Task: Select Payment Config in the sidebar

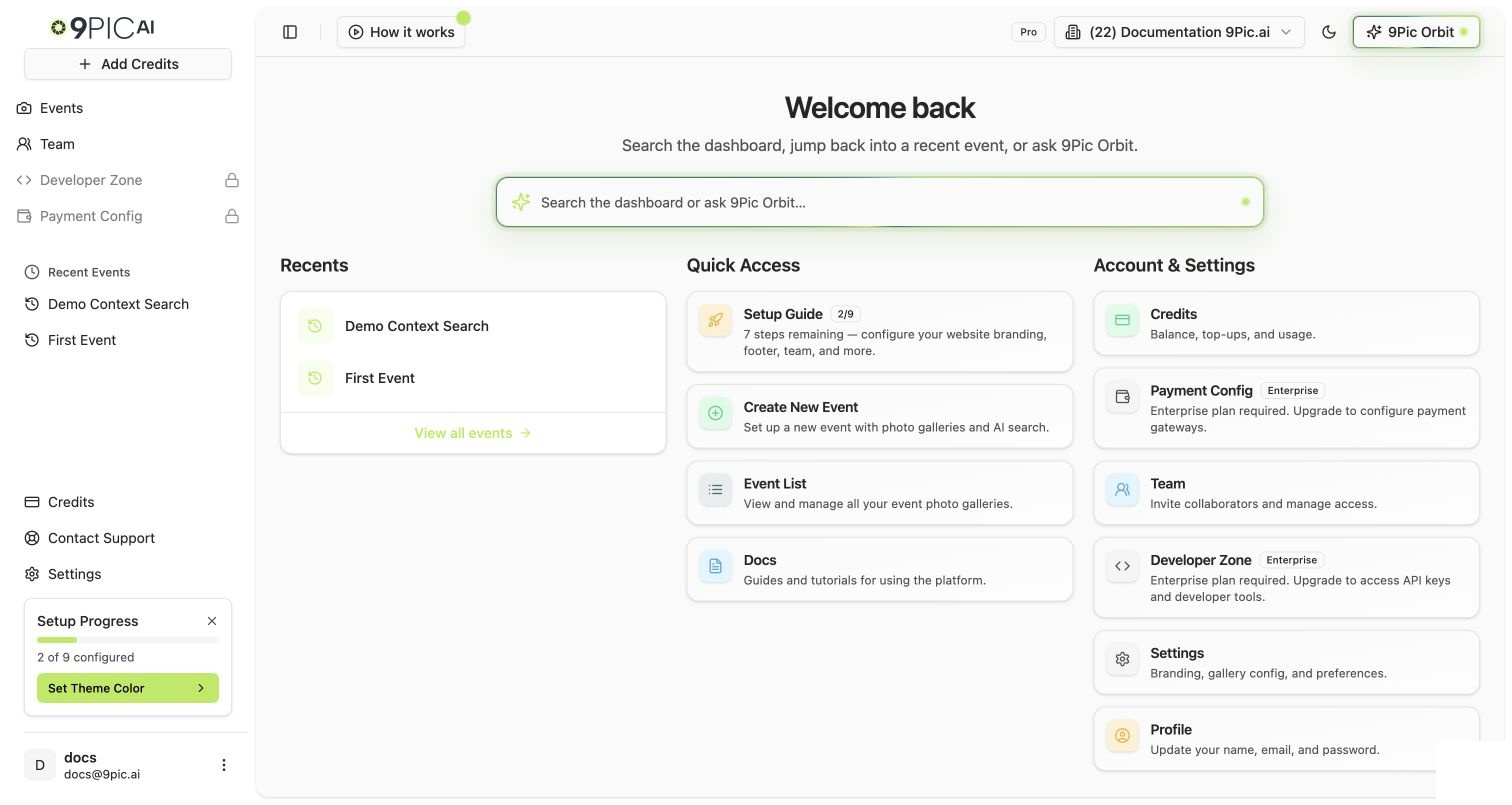Action: click(x=128, y=216)
